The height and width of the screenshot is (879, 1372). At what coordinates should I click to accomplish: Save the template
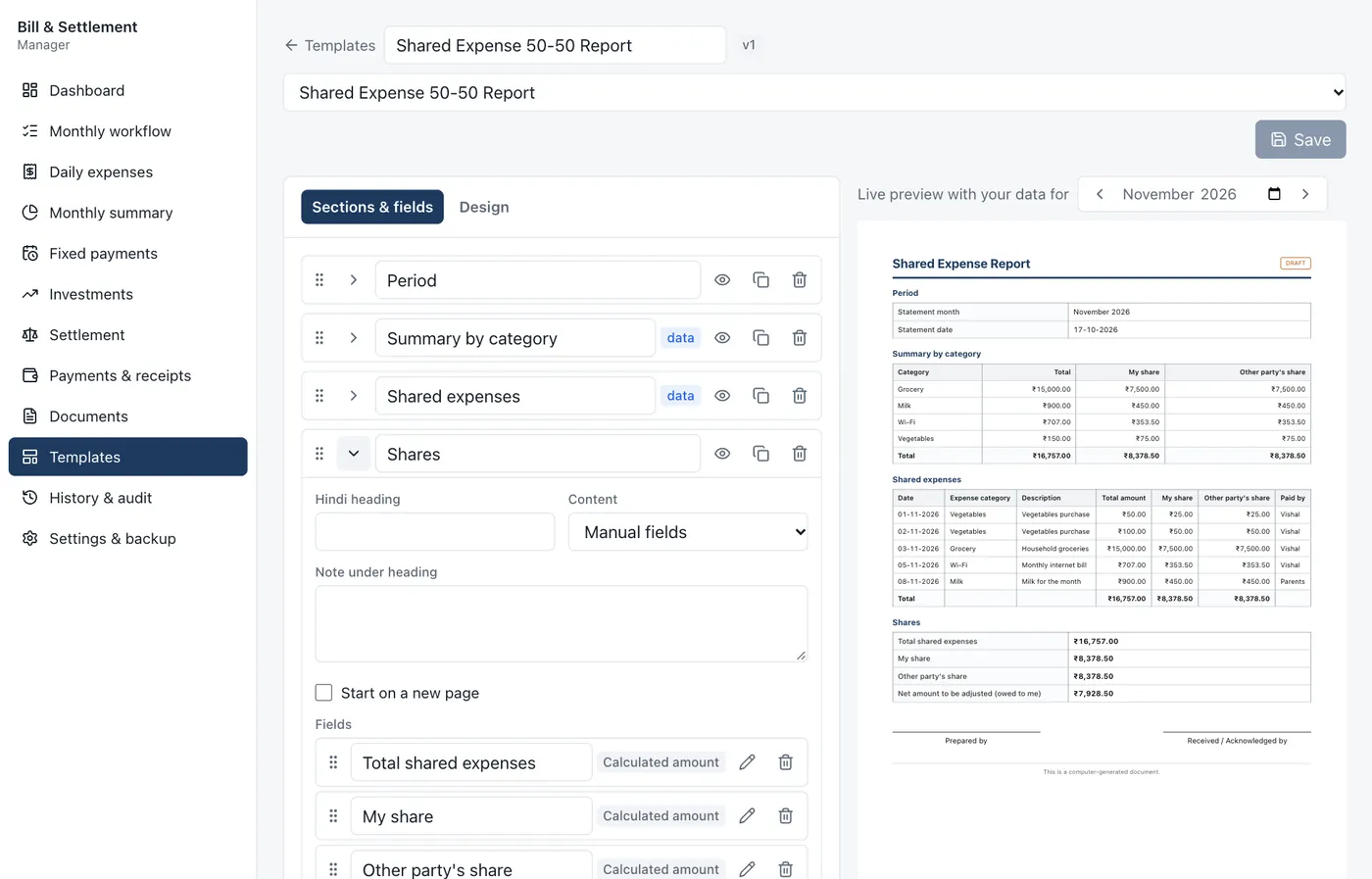pos(1300,140)
